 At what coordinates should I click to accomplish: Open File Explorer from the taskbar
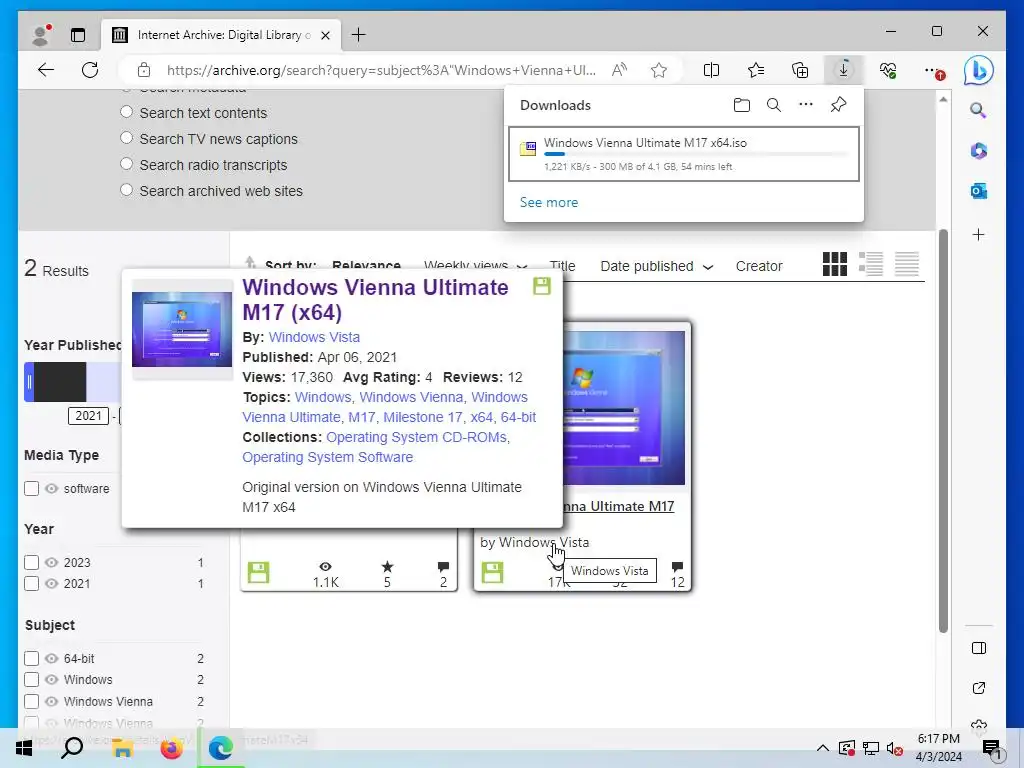(122, 747)
